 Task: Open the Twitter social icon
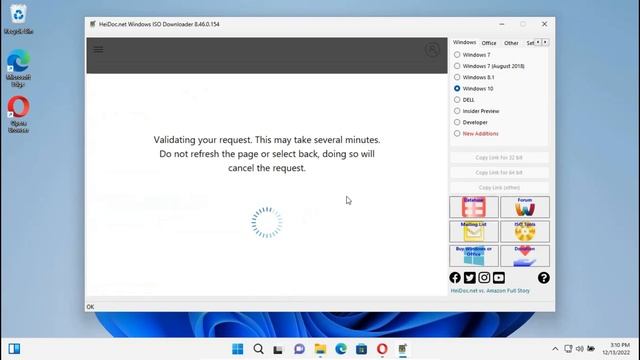pyautogui.click(x=469, y=278)
